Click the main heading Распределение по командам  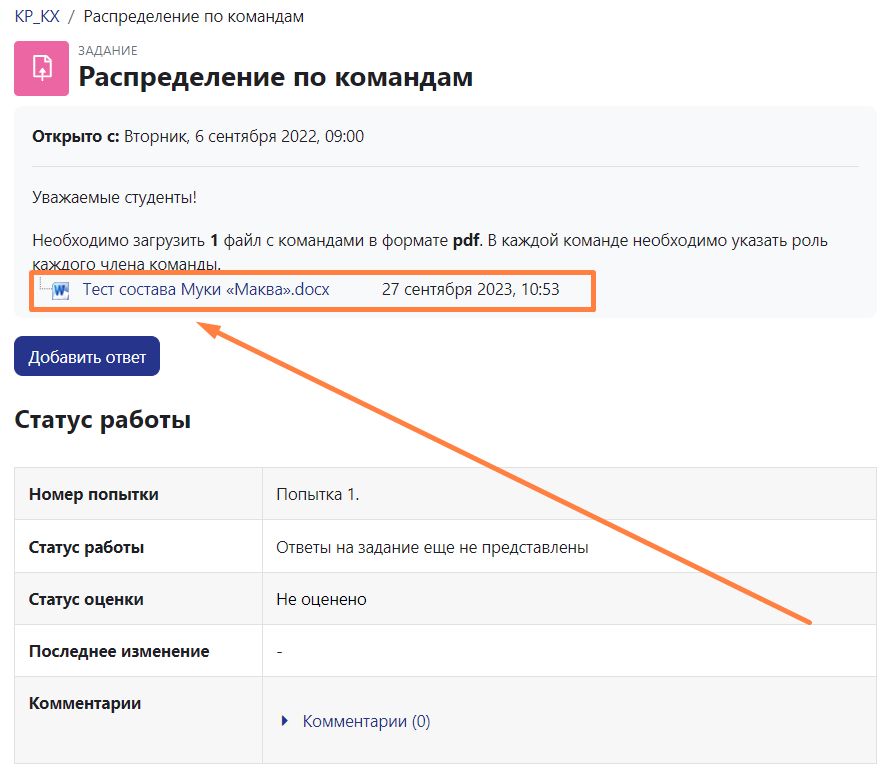(276, 77)
